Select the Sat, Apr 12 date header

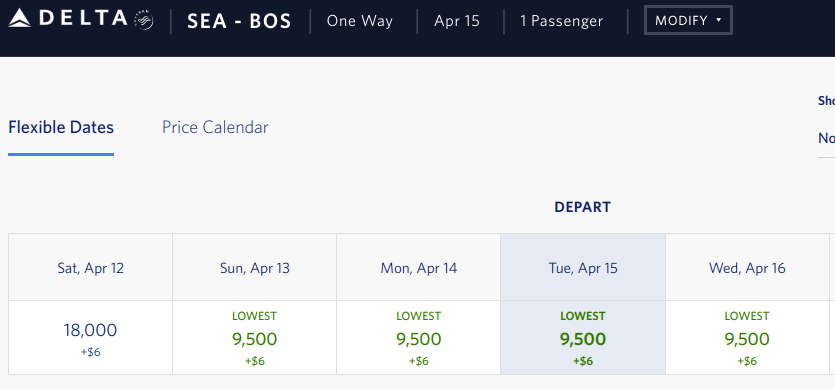click(x=91, y=268)
